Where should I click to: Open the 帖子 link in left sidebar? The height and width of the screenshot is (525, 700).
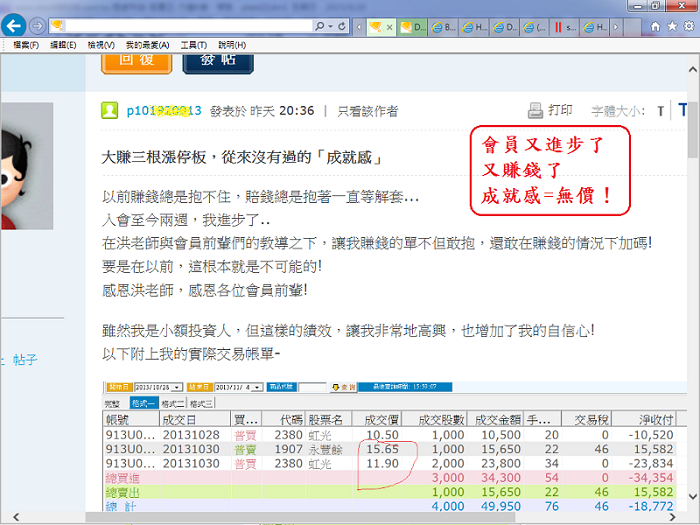25,360
